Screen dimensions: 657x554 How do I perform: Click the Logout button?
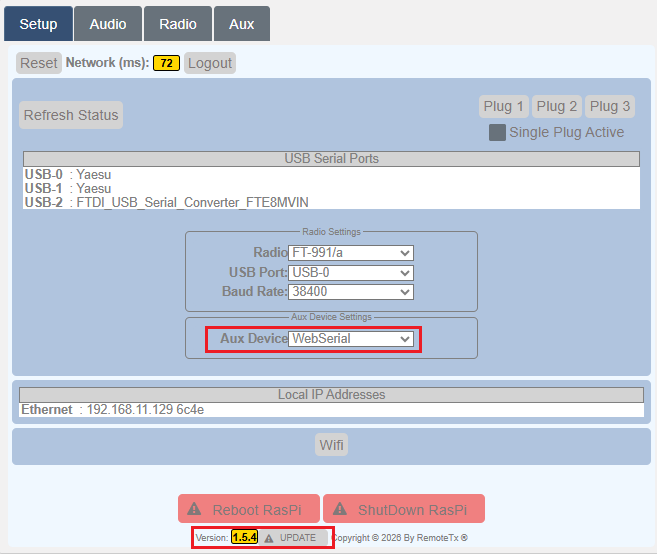pyautogui.click(x=210, y=63)
